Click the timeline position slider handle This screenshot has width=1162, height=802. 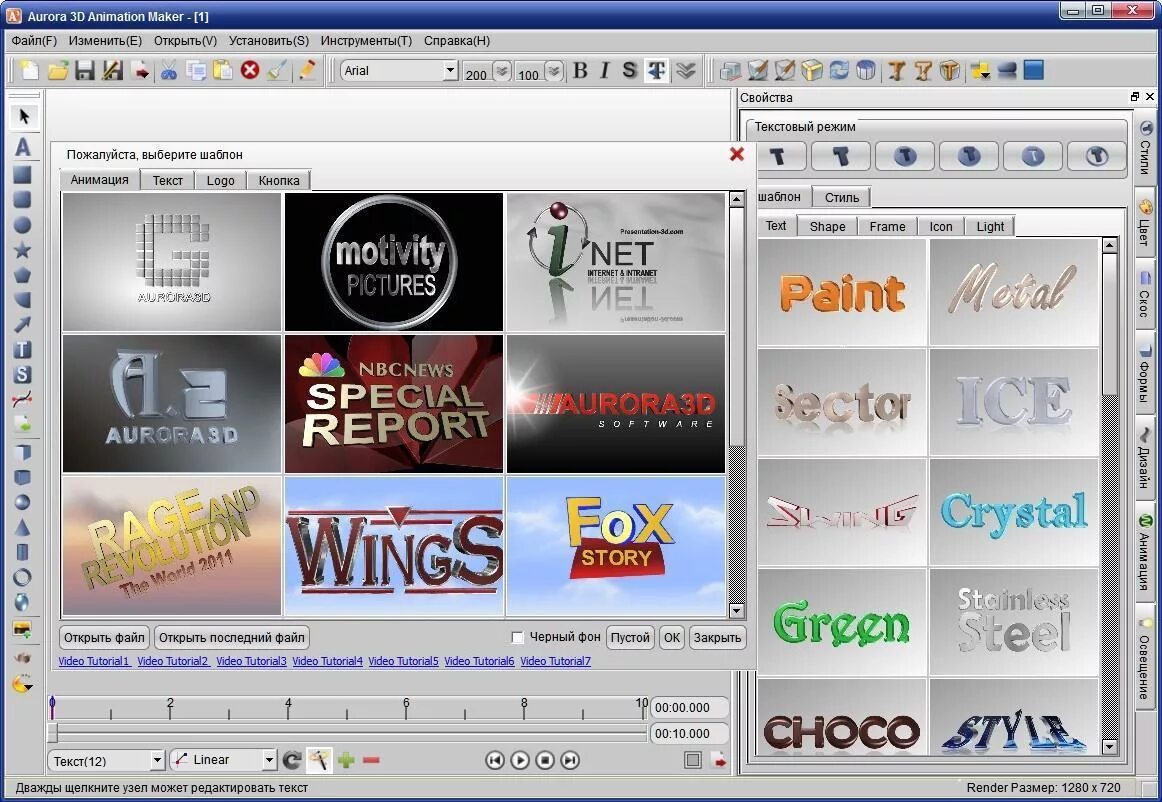click(53, 733)
